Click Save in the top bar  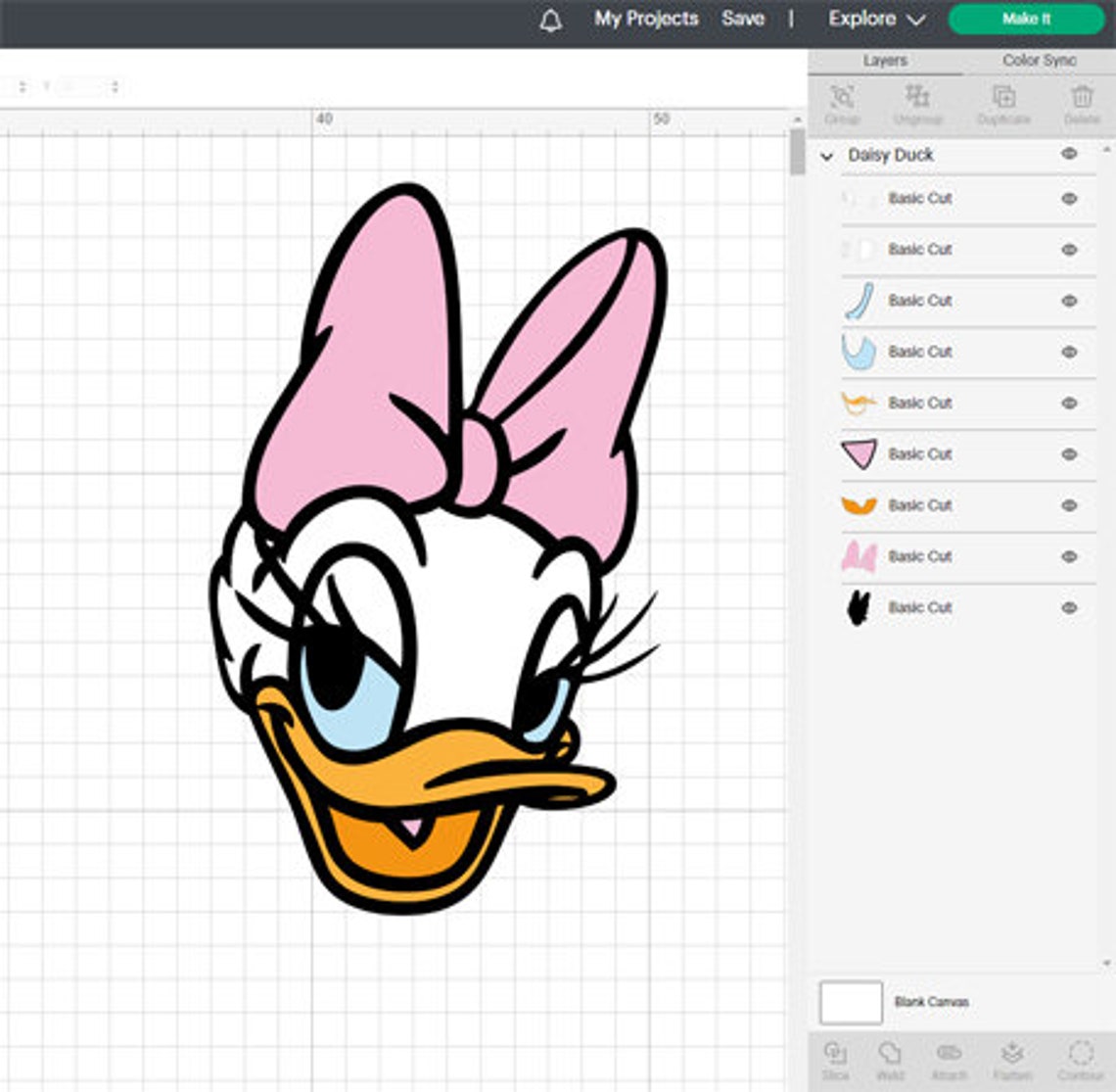pyautogui.click(x=744, y=19)
